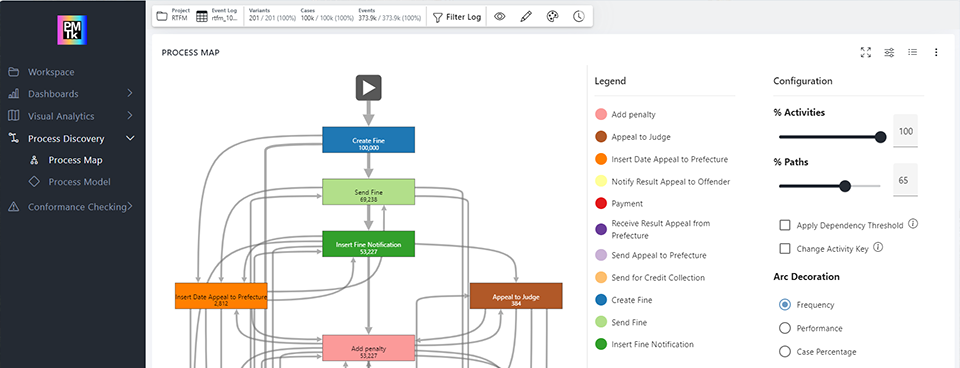Click the clock history icon in the toolbar

tap(579, 17)
